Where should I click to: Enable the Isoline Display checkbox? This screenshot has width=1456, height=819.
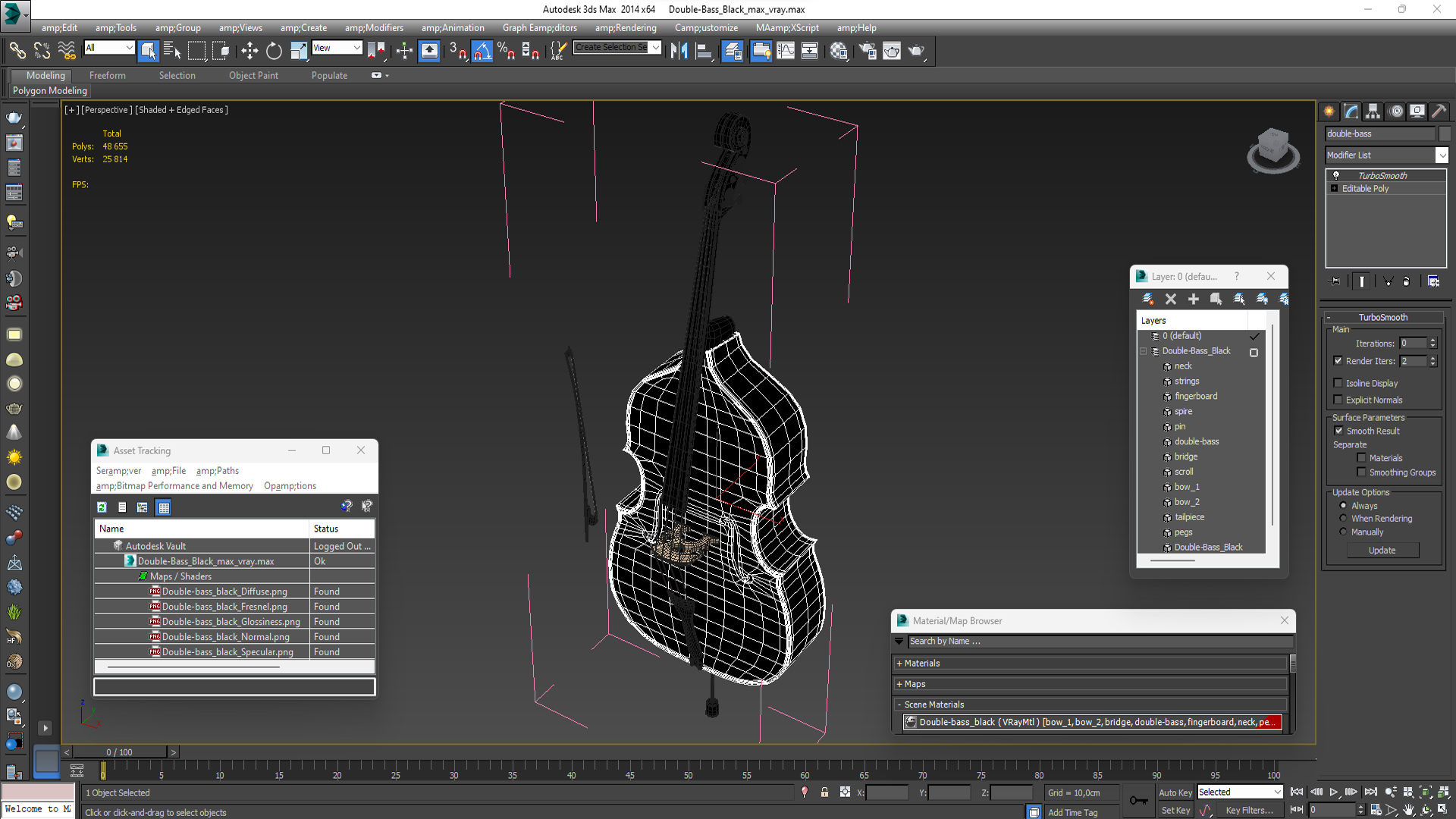click(1338, 383)
